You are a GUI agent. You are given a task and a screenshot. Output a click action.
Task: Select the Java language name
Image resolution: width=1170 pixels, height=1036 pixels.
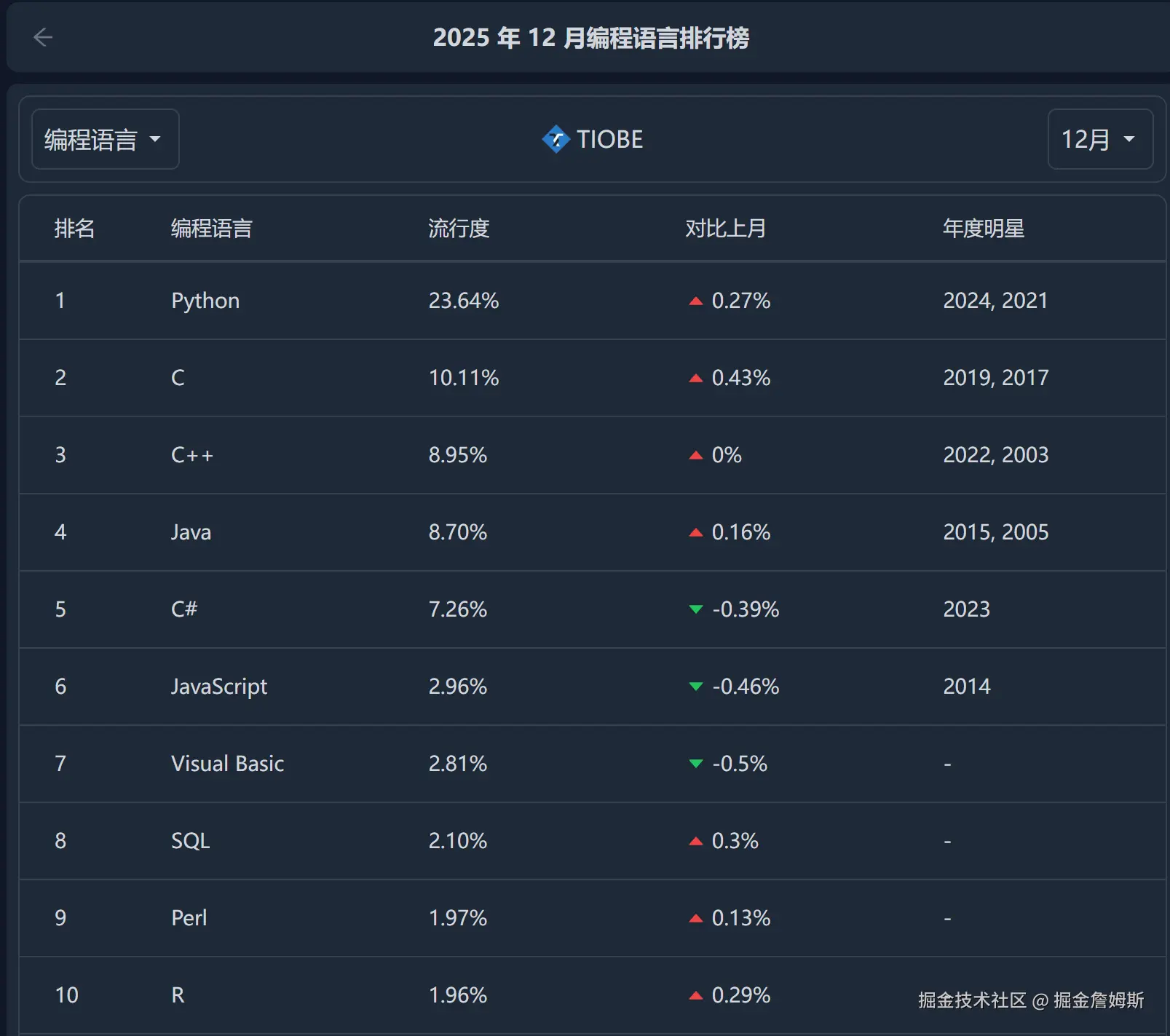point(191,532)
